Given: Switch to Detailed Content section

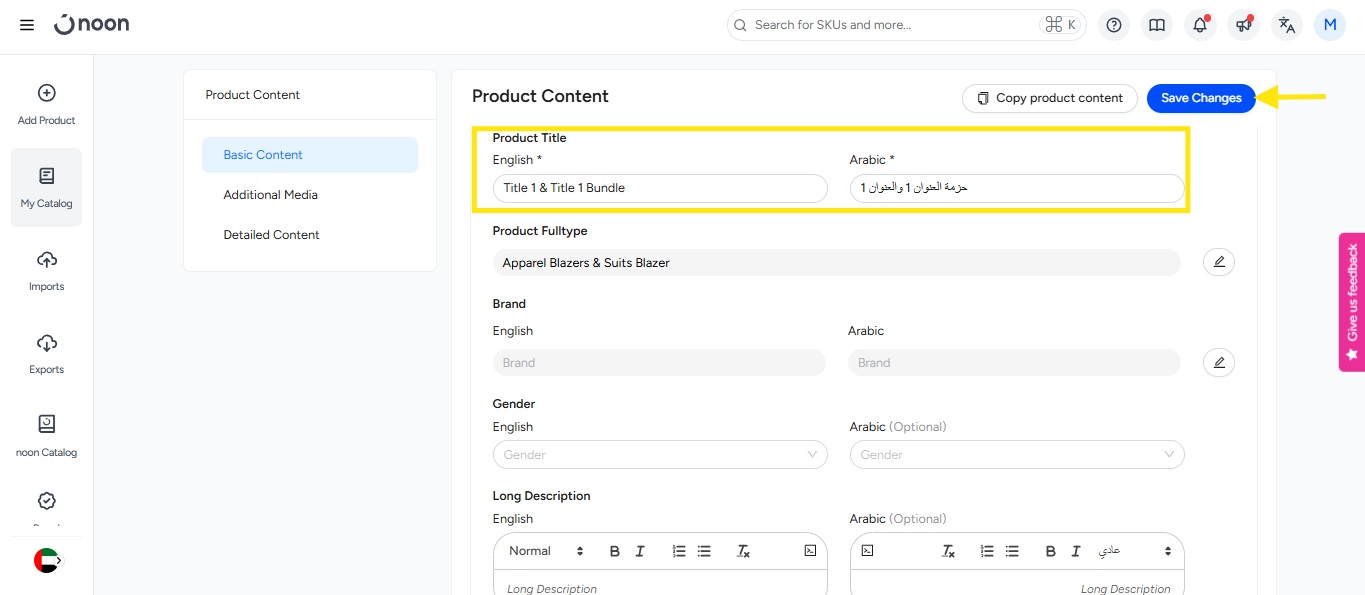Looking at the screenshot, I should point(271,235).
